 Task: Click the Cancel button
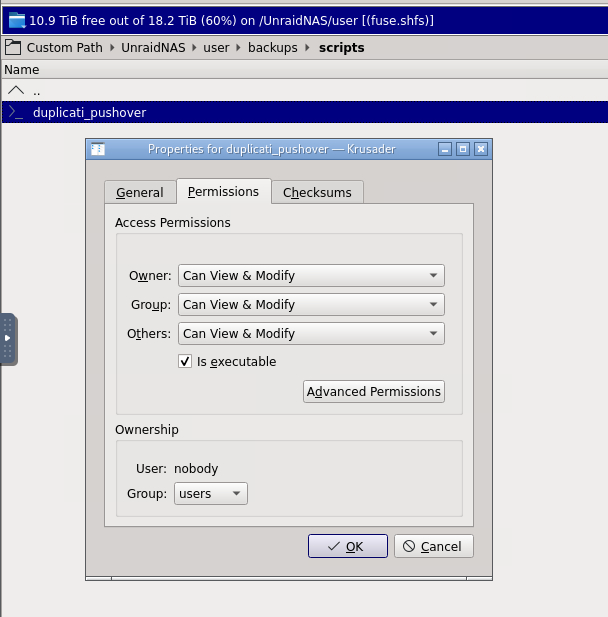(x=434, y=546)
